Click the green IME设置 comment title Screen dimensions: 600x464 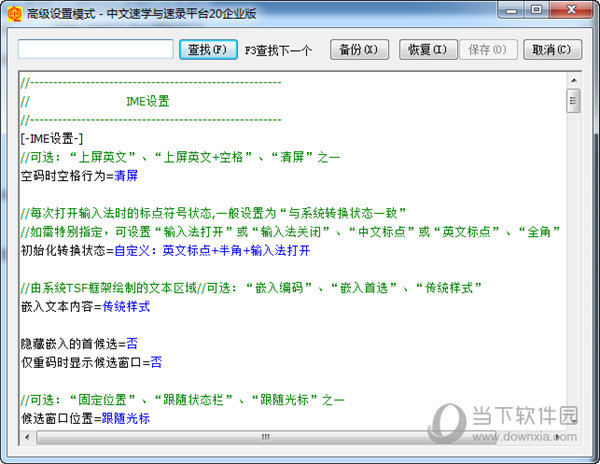(148, 101)
